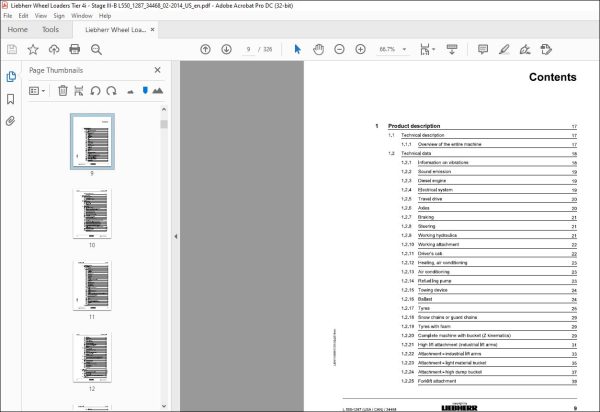Activate the Hand pan tool

point(318,49)
